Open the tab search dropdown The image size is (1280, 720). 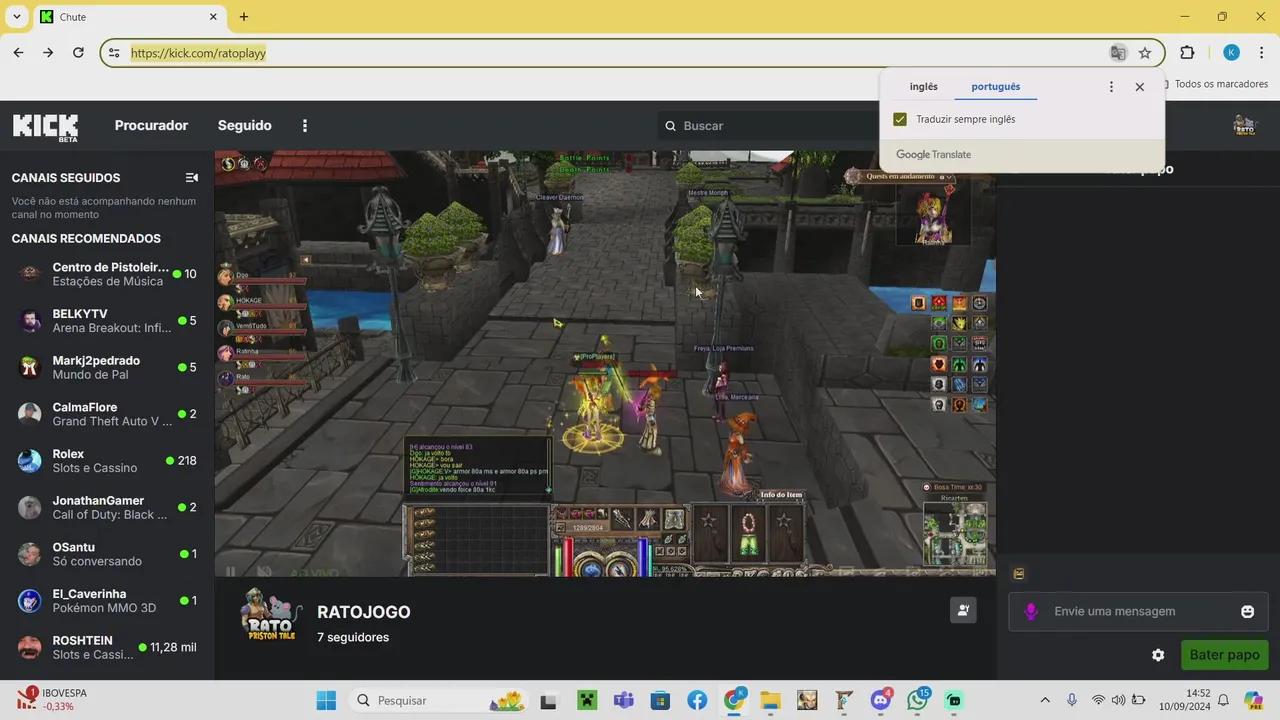pyautogui.click(x=16, y=17)
